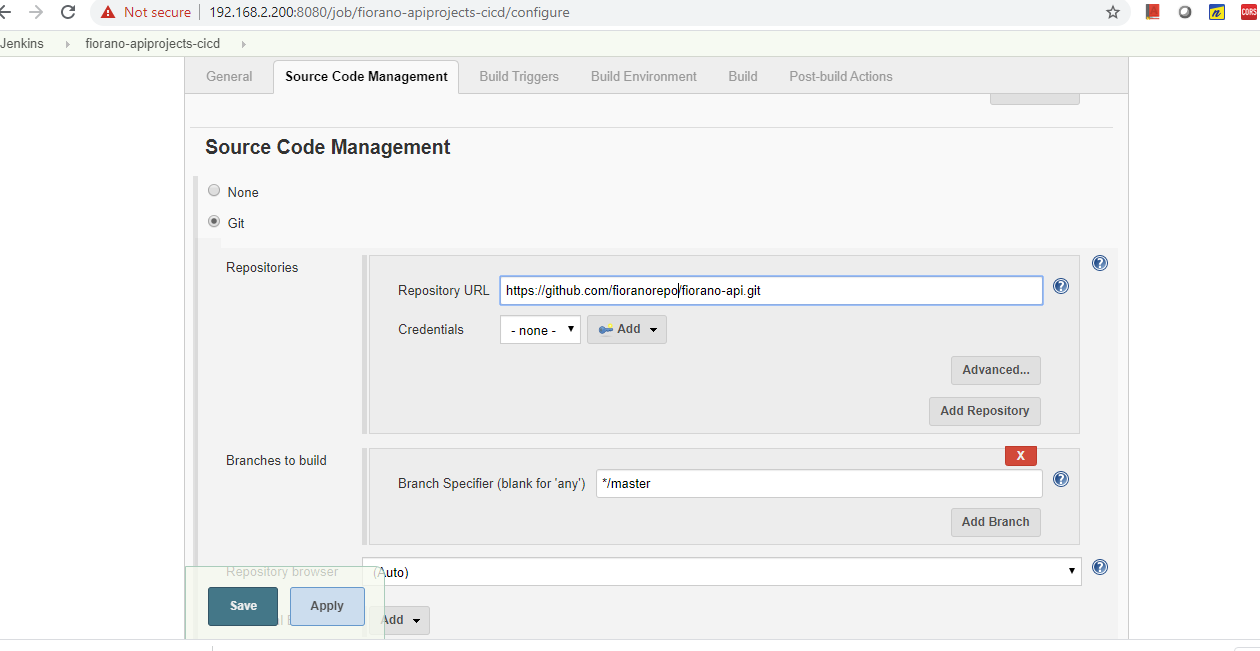Click the Advanced... button
Image resolution: width=1260 pixels, height=651 pixels.
[x=996, y=370]
